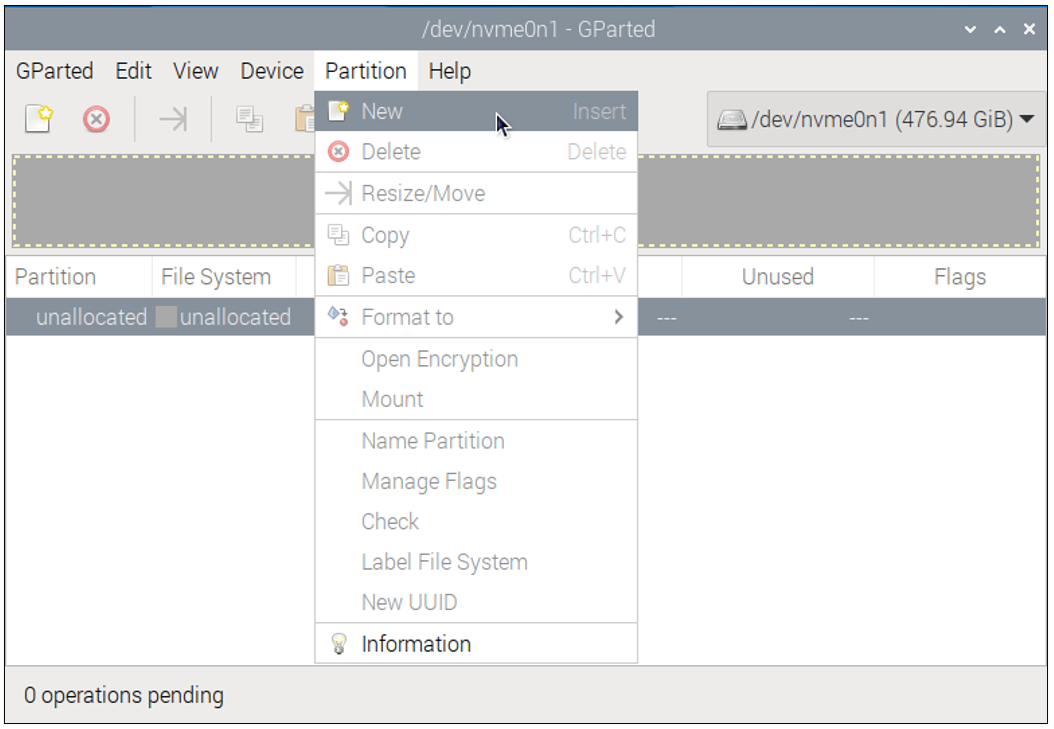This screenshot has width=1054, height=729.
Task: Open the View menu
Action: pos(196,71)
